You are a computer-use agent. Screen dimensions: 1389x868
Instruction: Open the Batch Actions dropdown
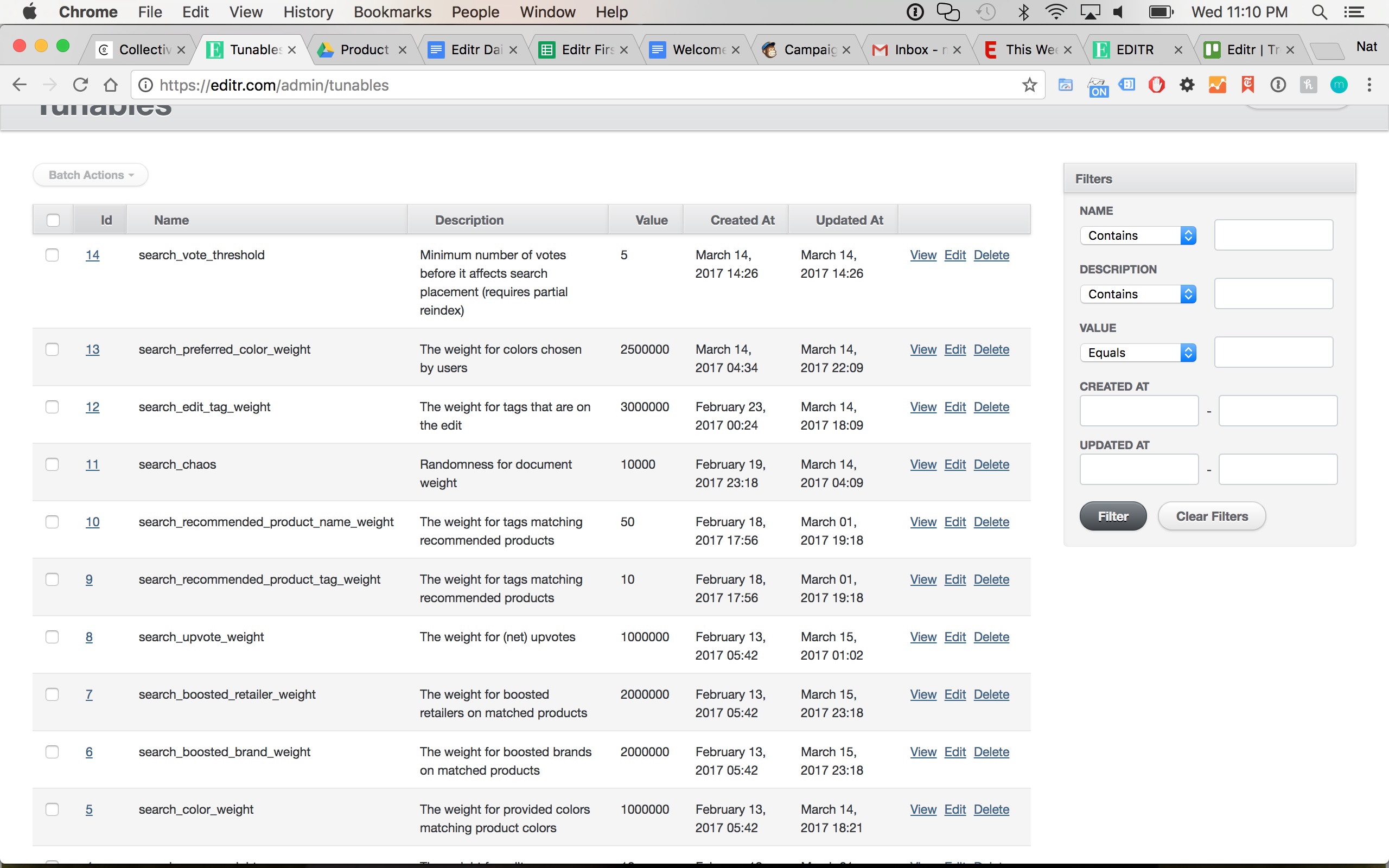point(91,175)
